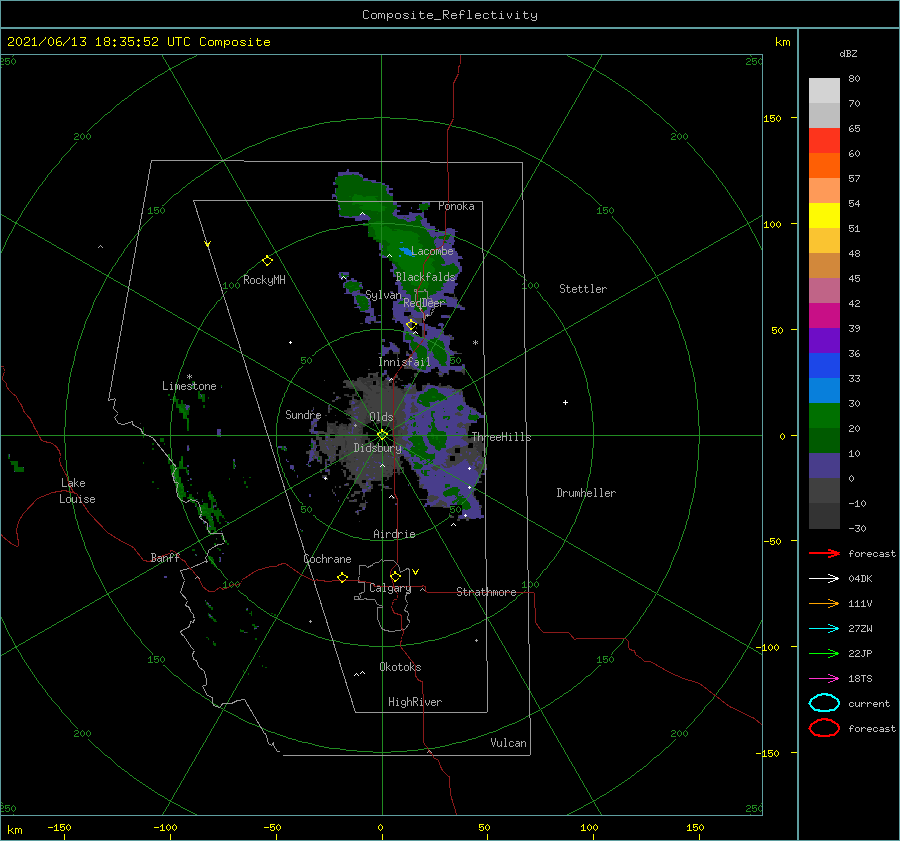The image size is (900, 841).
Task: Click the white asterisk above Limestone
Action: [x=189, y=377]
